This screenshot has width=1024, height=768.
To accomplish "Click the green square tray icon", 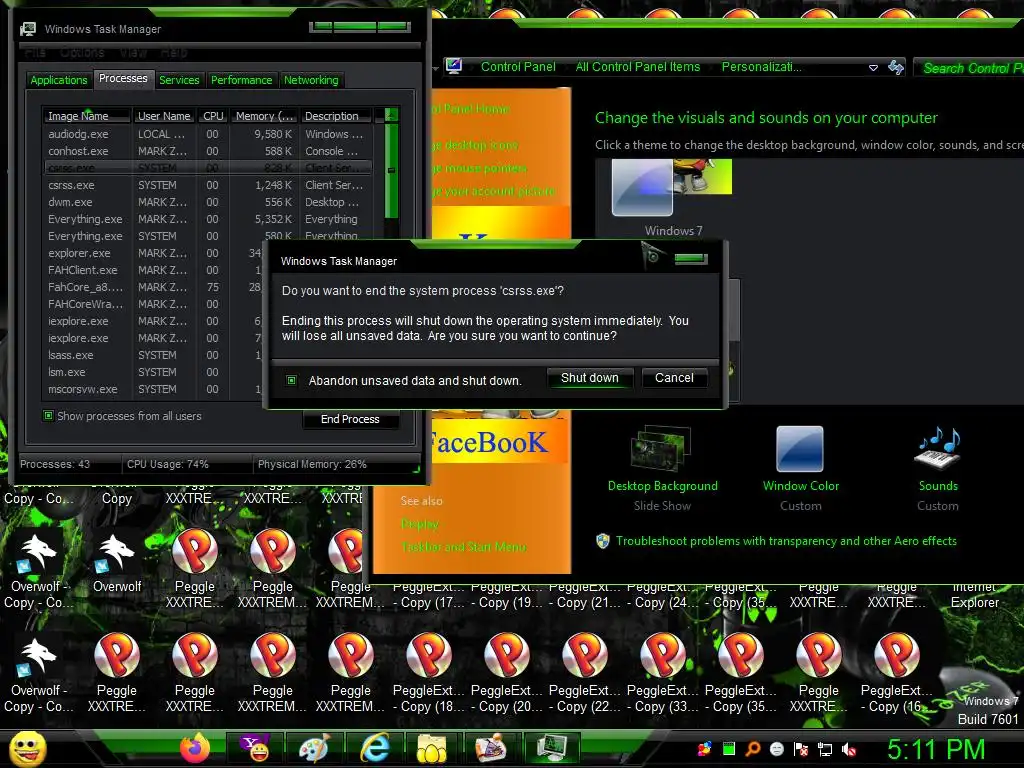I will point(729,749).
